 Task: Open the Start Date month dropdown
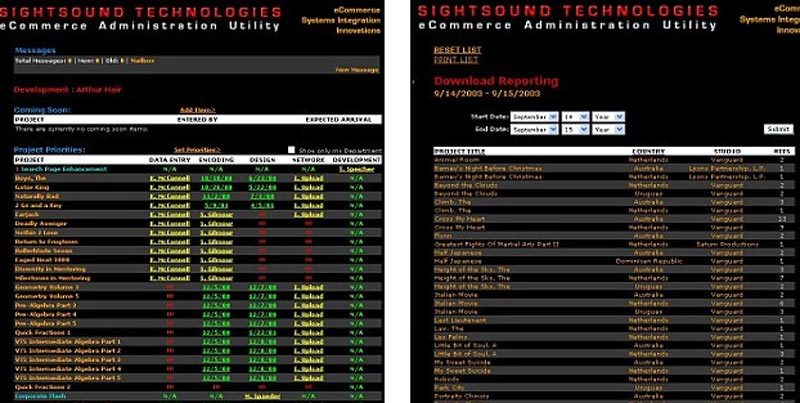[x=535, y=116]
